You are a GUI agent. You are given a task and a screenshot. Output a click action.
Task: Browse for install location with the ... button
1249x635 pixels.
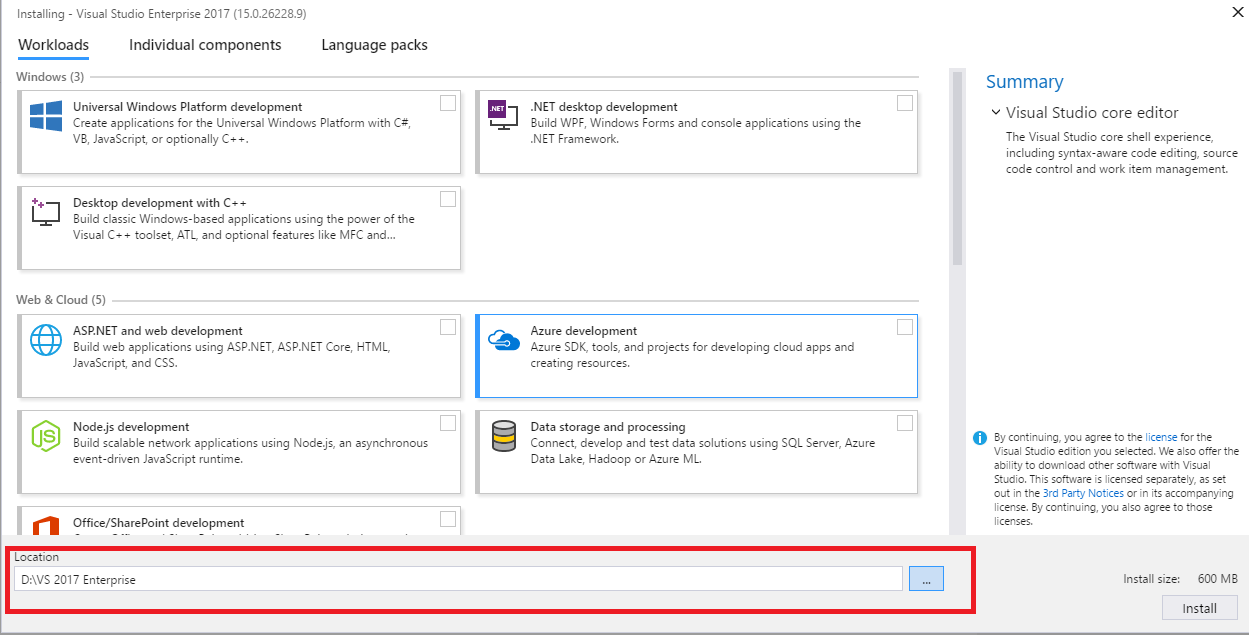(926, 579)
